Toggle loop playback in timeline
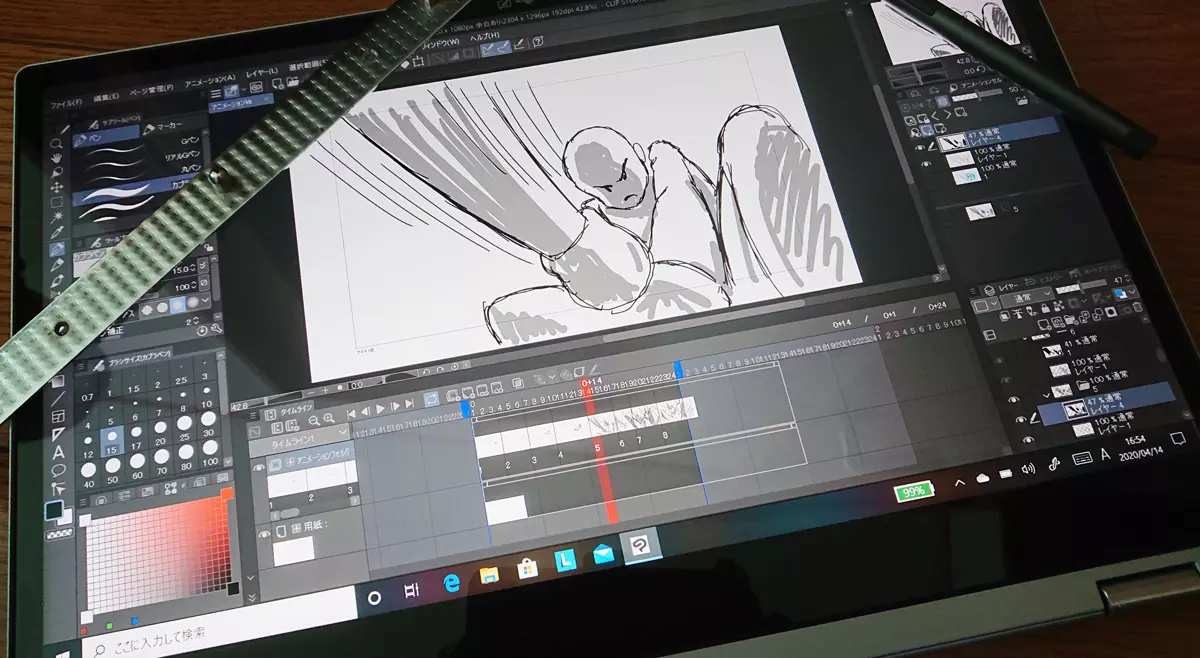 (431, 399)
